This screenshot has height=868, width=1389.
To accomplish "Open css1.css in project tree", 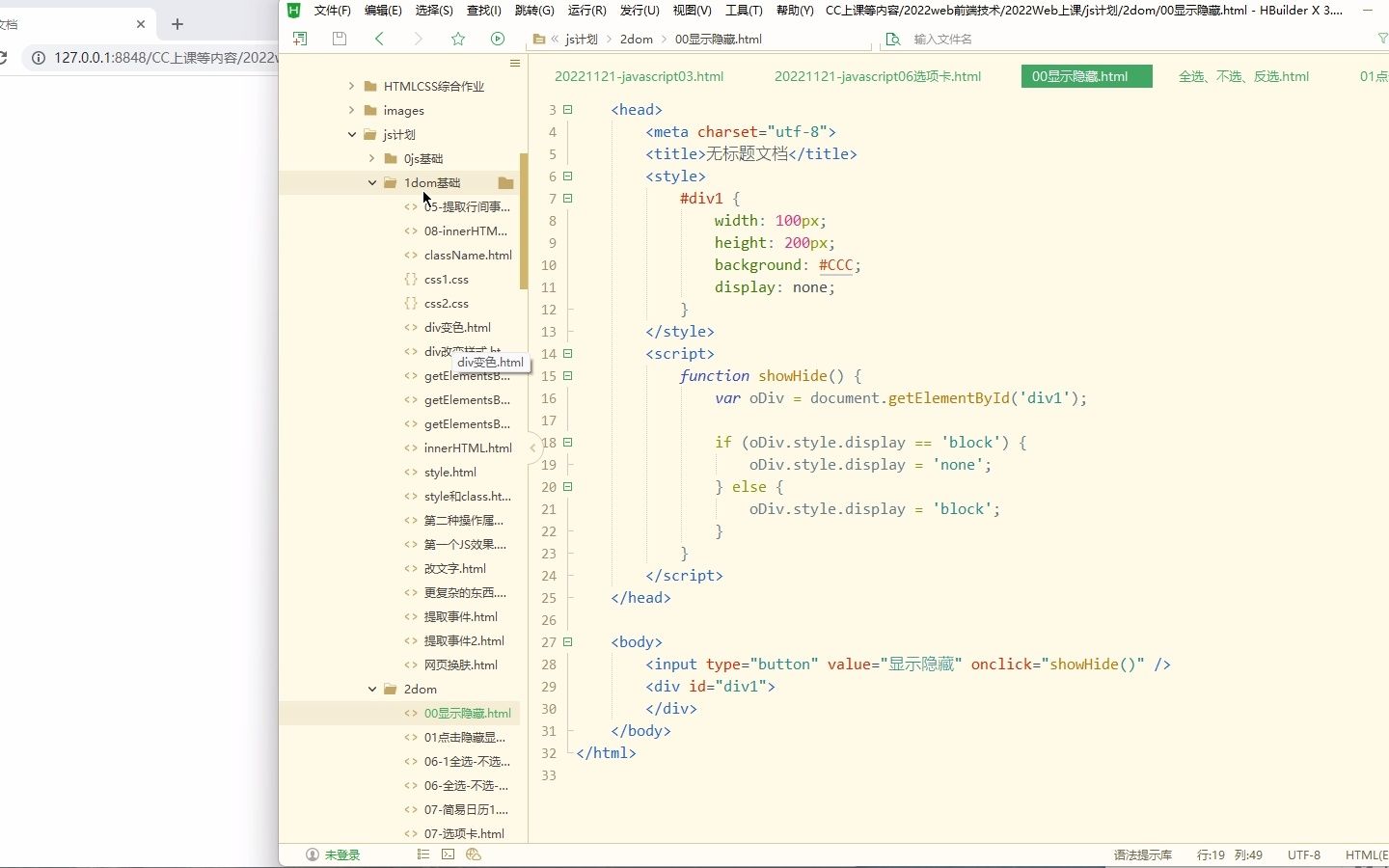I will 447,279.
